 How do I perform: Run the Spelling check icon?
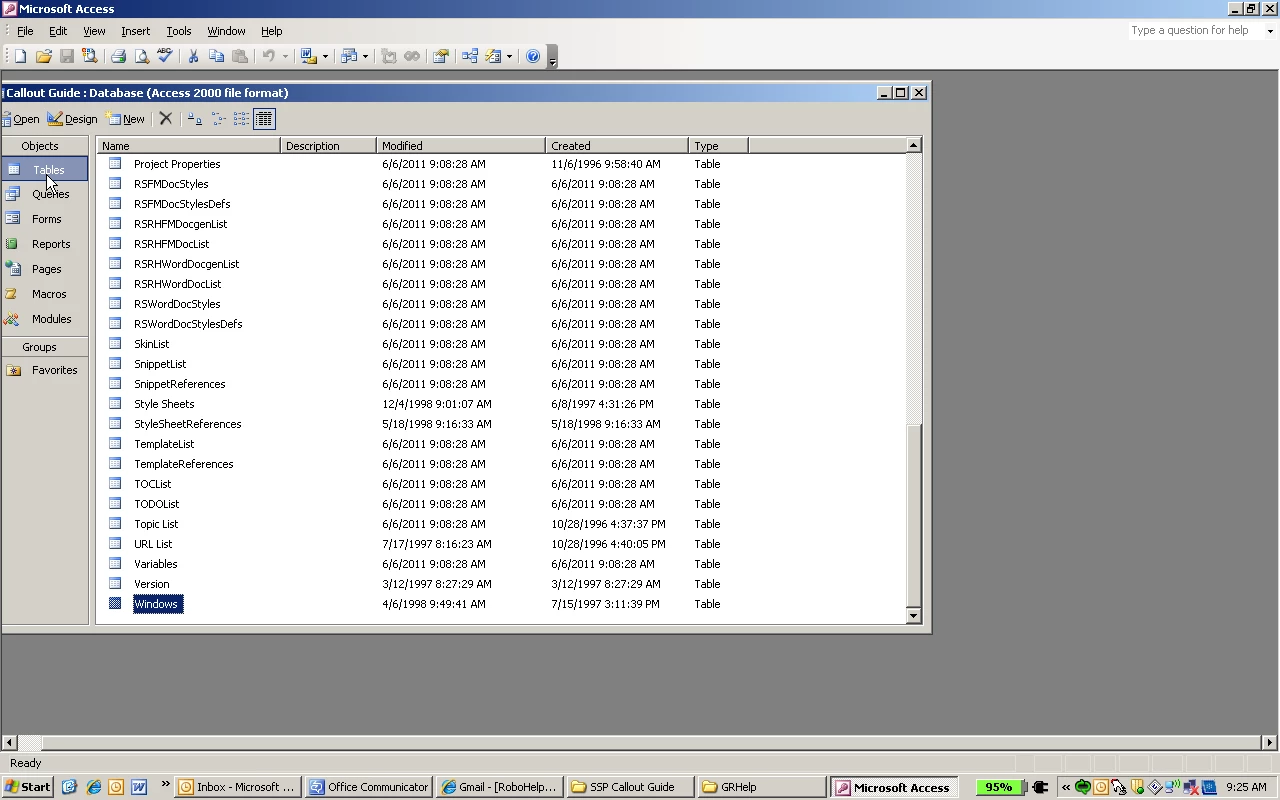point(165,57)
